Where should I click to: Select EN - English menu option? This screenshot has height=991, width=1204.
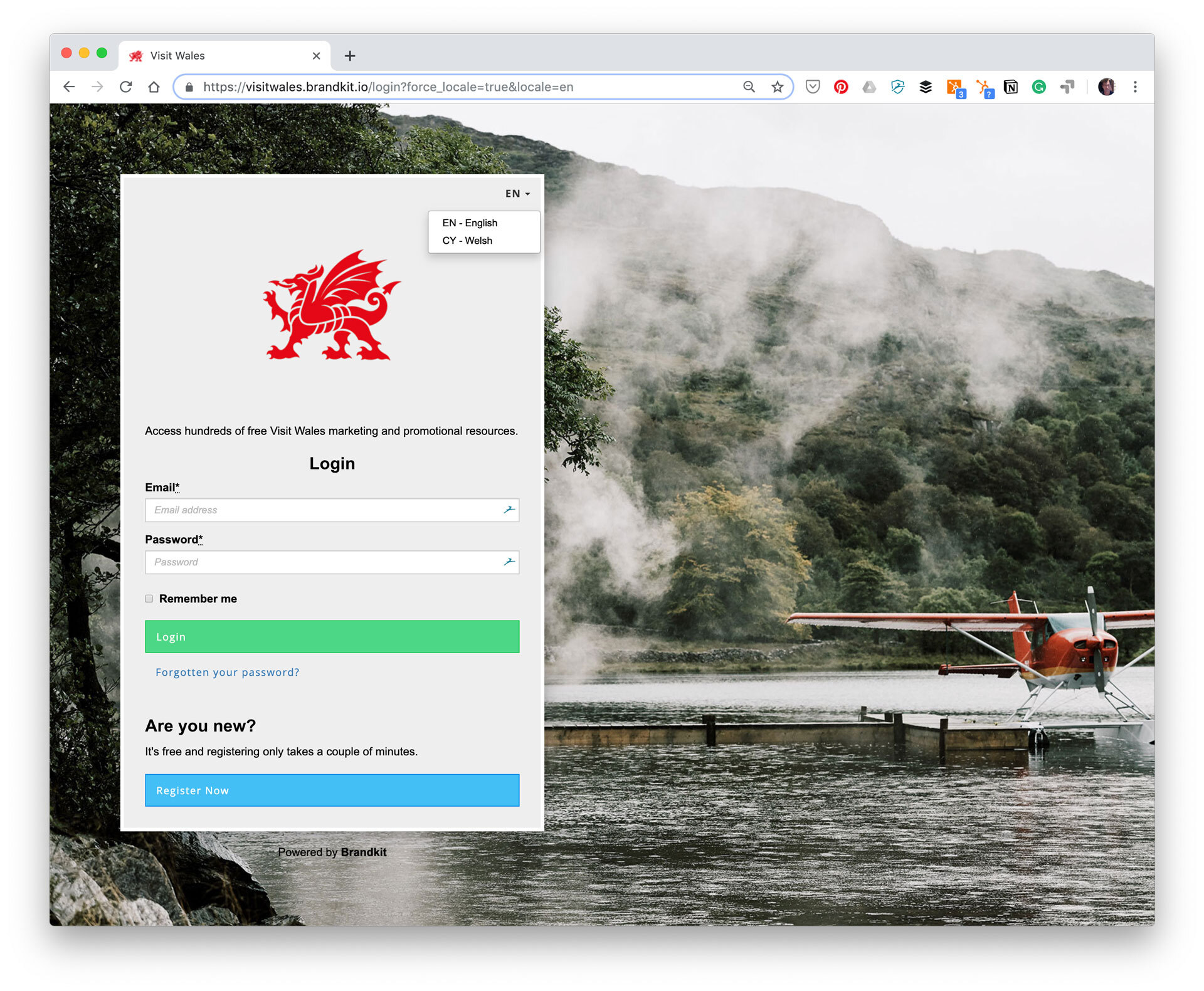[x=470, y=223]
